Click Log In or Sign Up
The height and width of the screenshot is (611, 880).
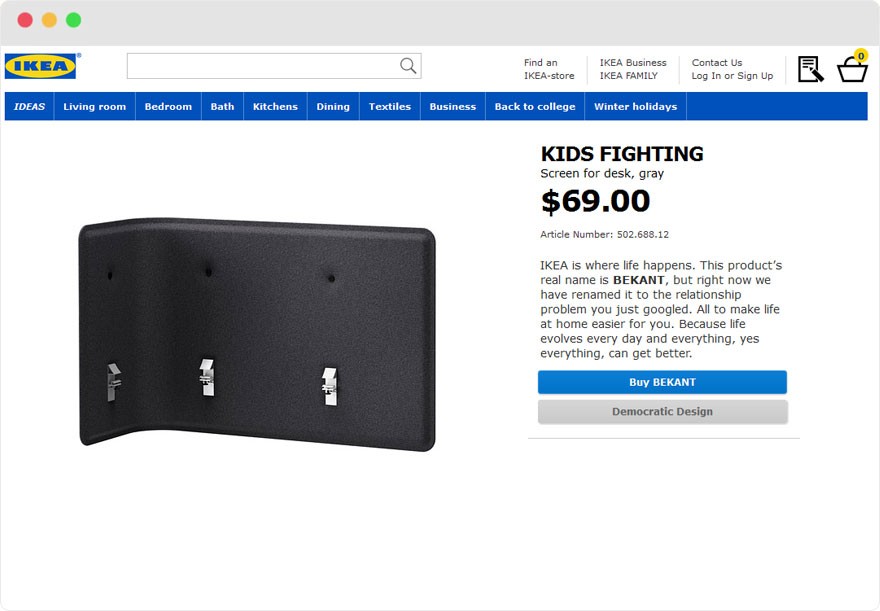(732, 76)
